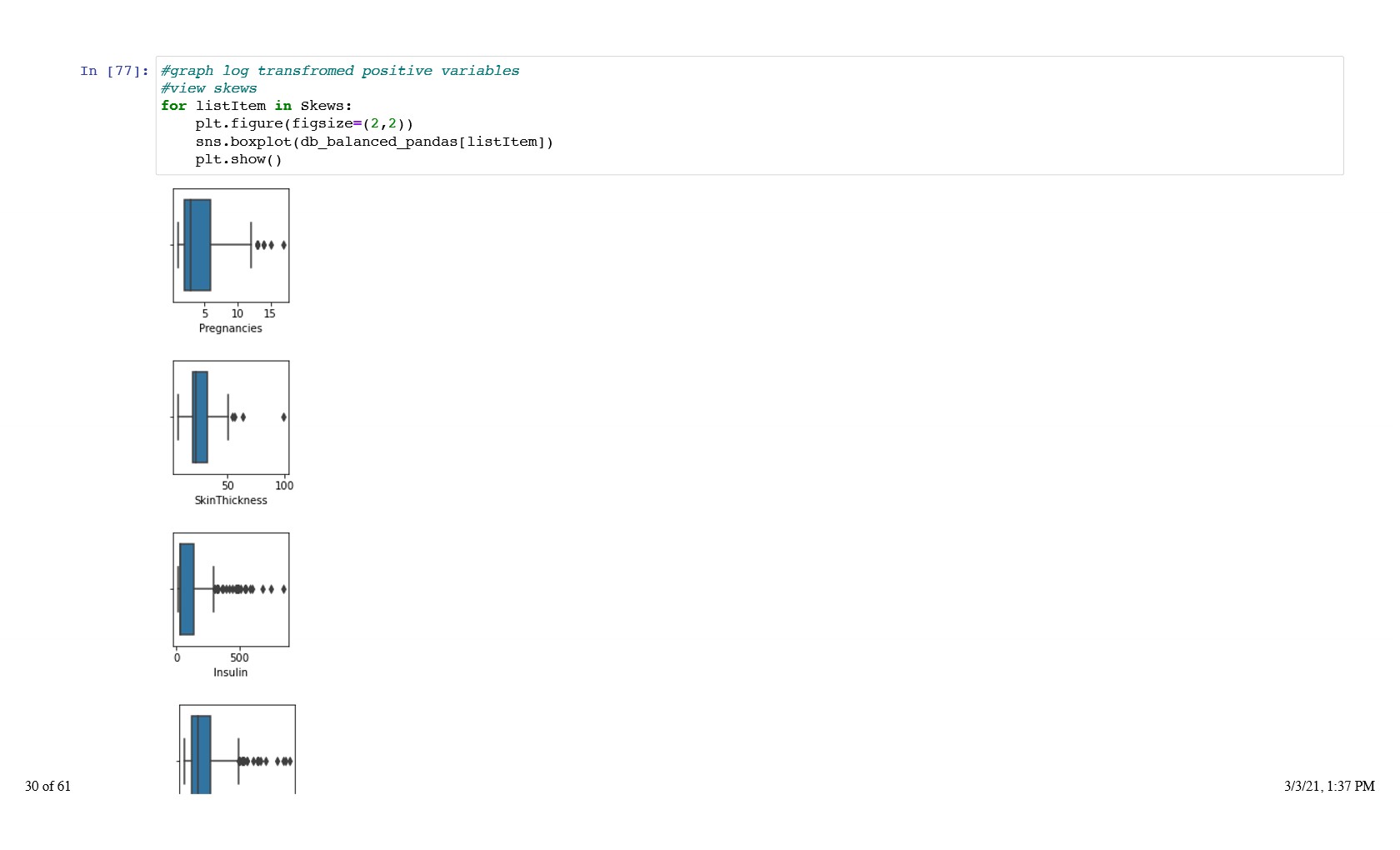
Task: Click the plt.show() code line
Action: [238, 159]
